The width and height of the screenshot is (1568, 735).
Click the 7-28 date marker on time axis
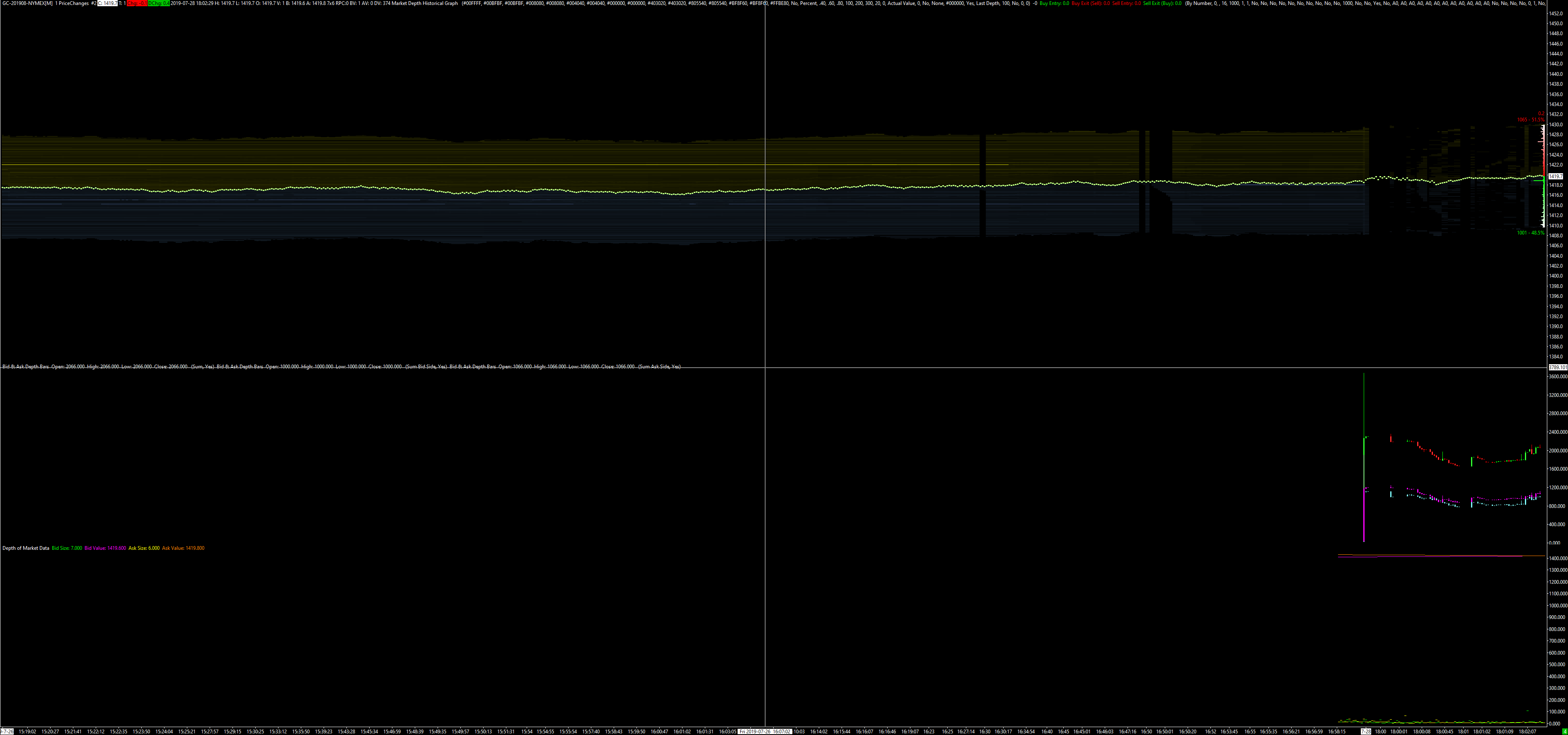[x=1366, y=731]
